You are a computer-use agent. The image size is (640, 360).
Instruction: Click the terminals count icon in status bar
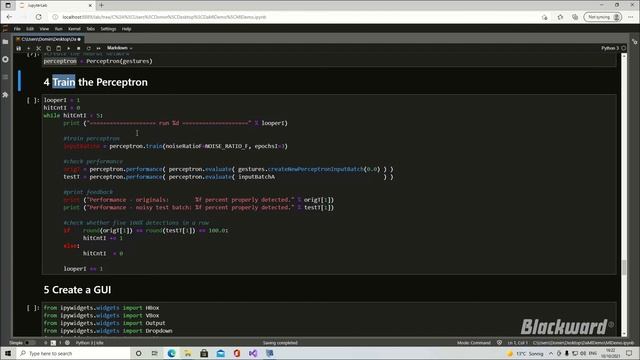(53, 343)
